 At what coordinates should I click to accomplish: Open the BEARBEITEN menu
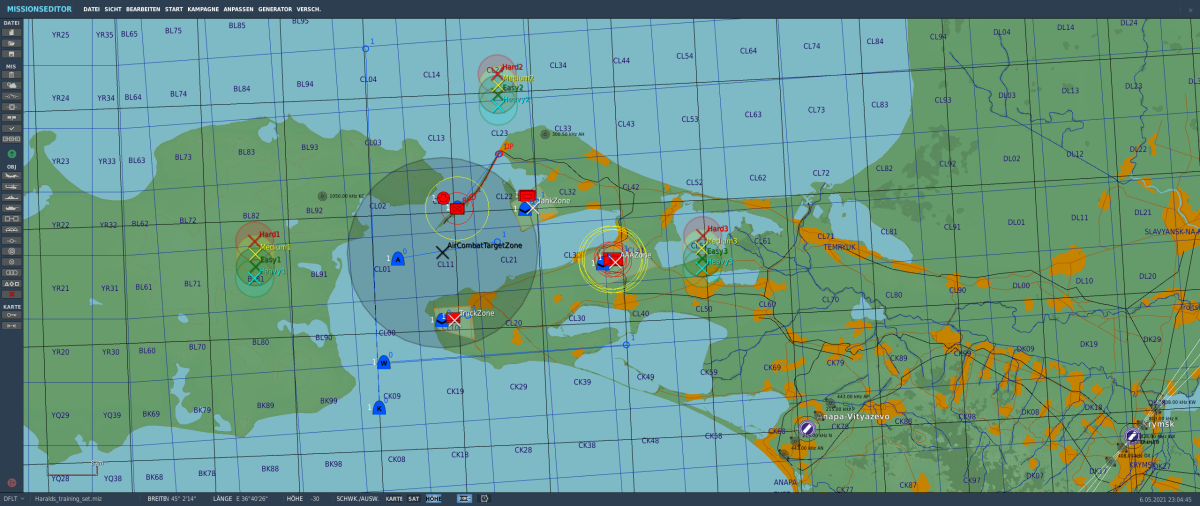[x=142, y=8]
